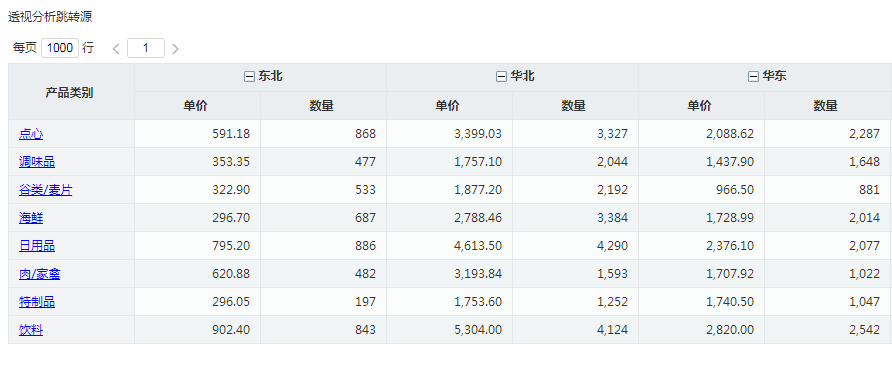892x379 pixels.
Task: Select the 数量 header under 华北
Action: pyautogui.click(x=575, y=106)
